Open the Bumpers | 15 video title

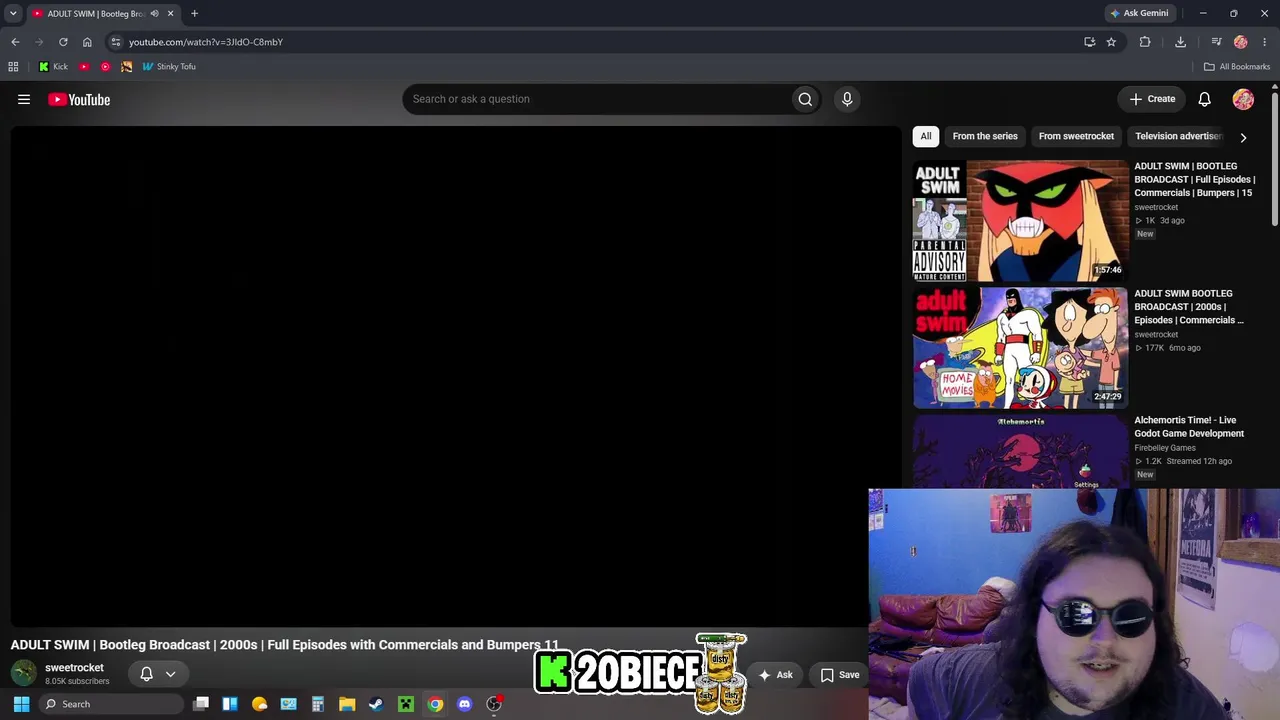point(1195,179)
